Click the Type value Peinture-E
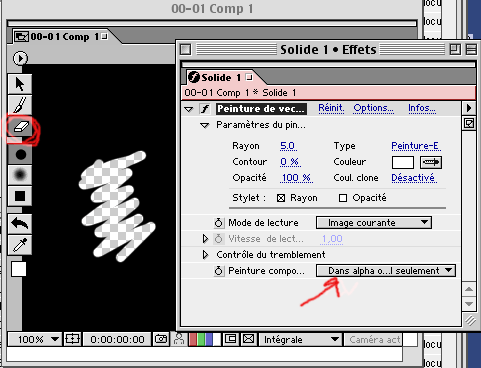Screen dimensions: 481x368 click(x=415, y=146)
